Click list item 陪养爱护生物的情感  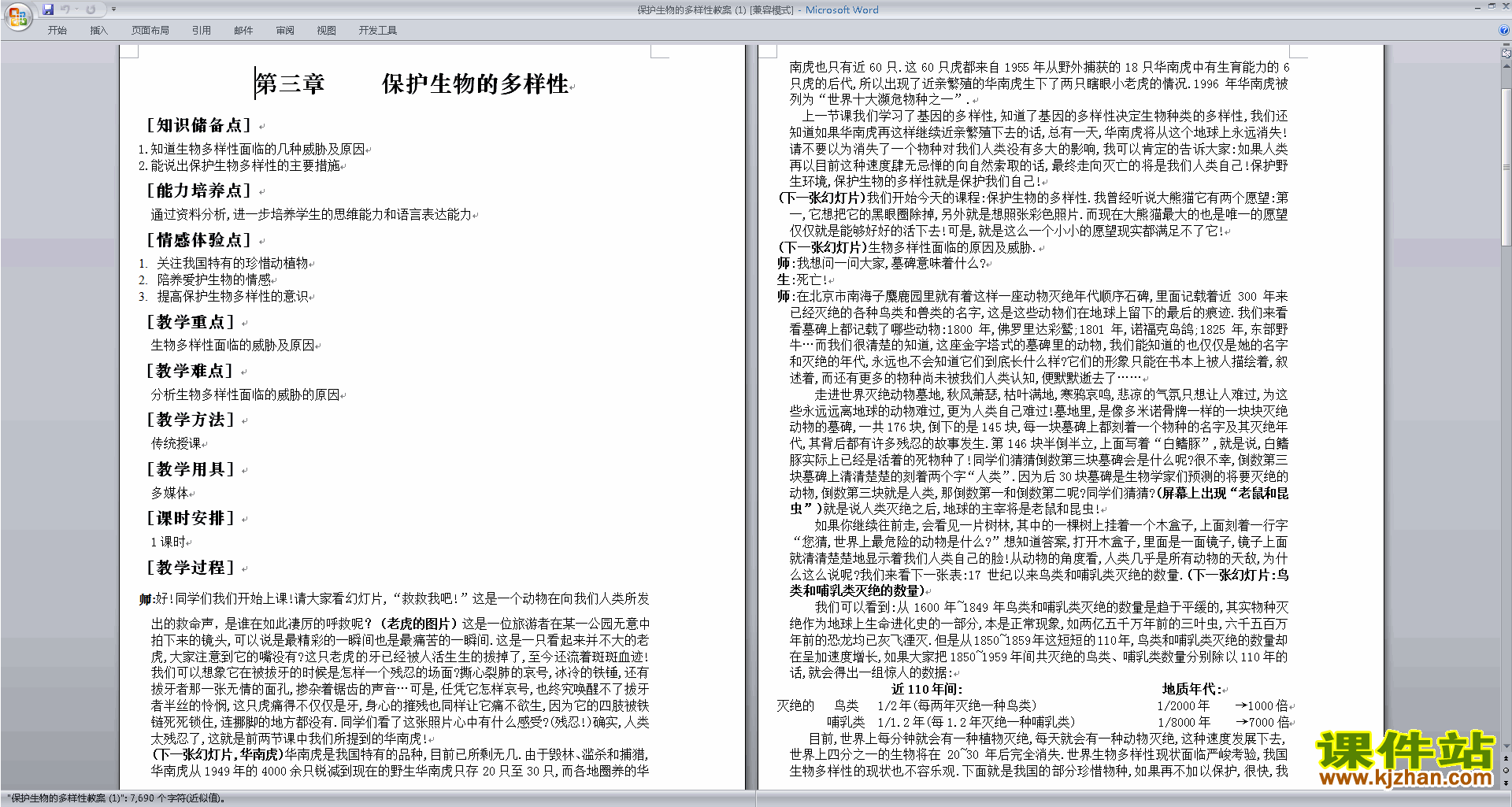213,279
